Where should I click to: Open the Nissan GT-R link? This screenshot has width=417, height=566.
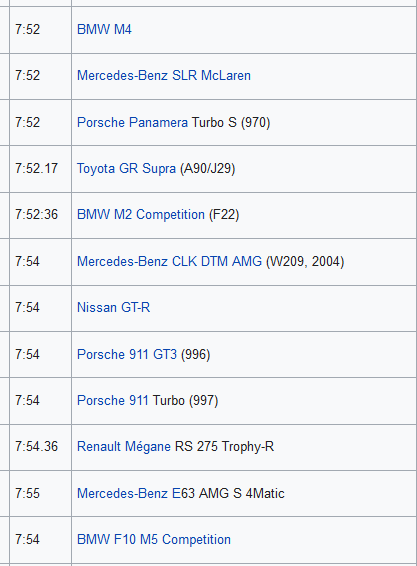113,308
